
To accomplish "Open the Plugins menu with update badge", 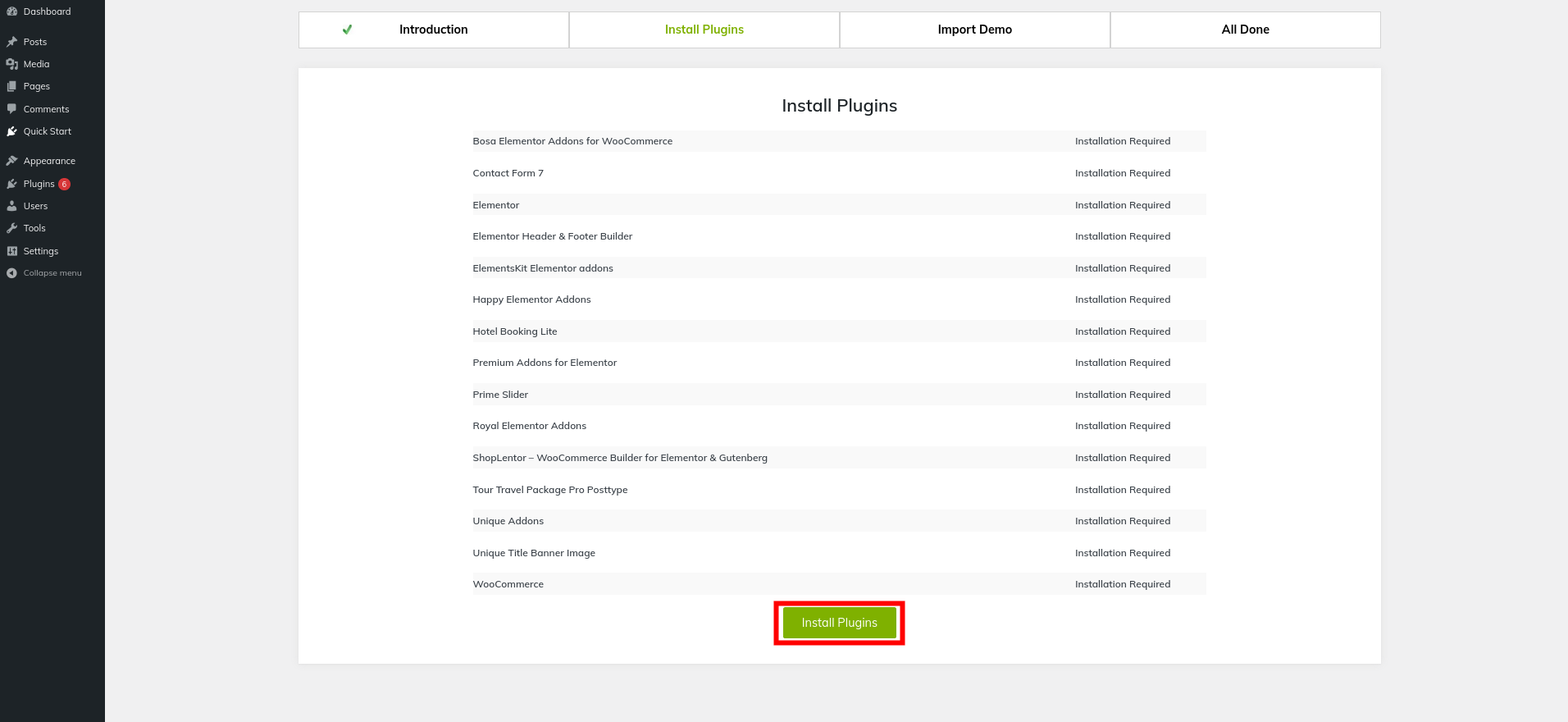I will pos(39,184).
